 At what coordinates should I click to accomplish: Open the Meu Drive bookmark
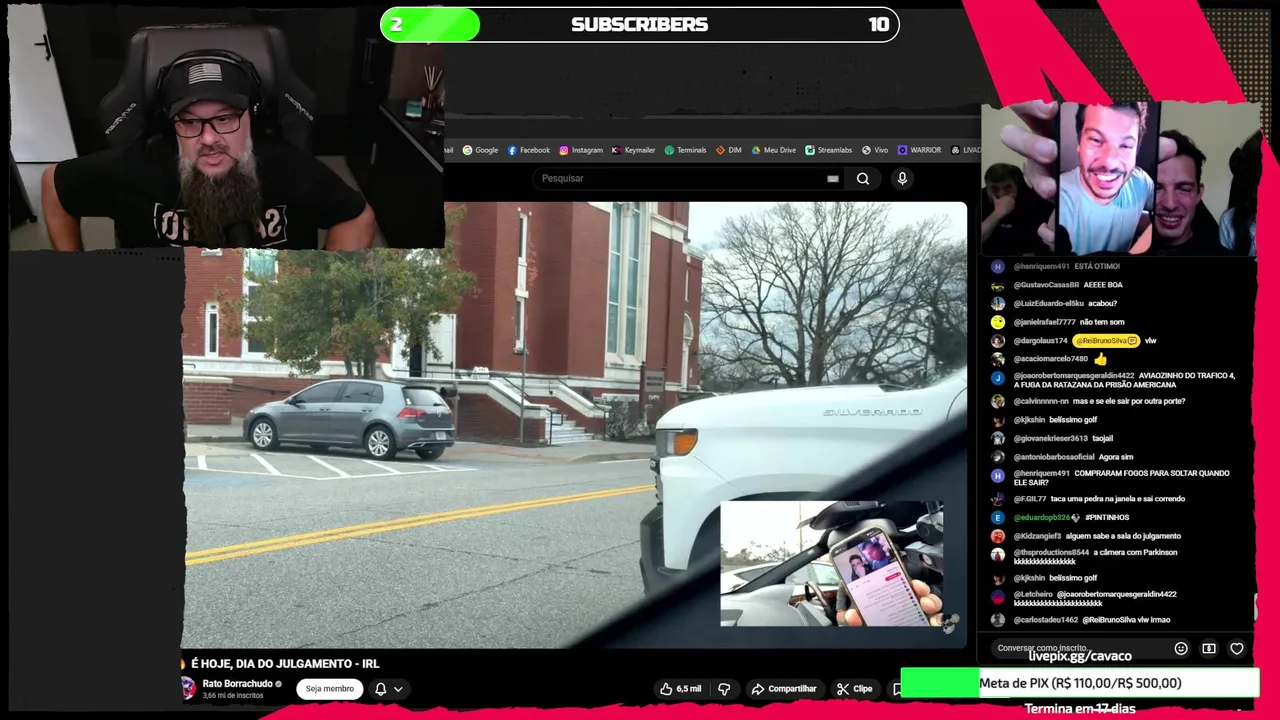(x=774, y=150)
